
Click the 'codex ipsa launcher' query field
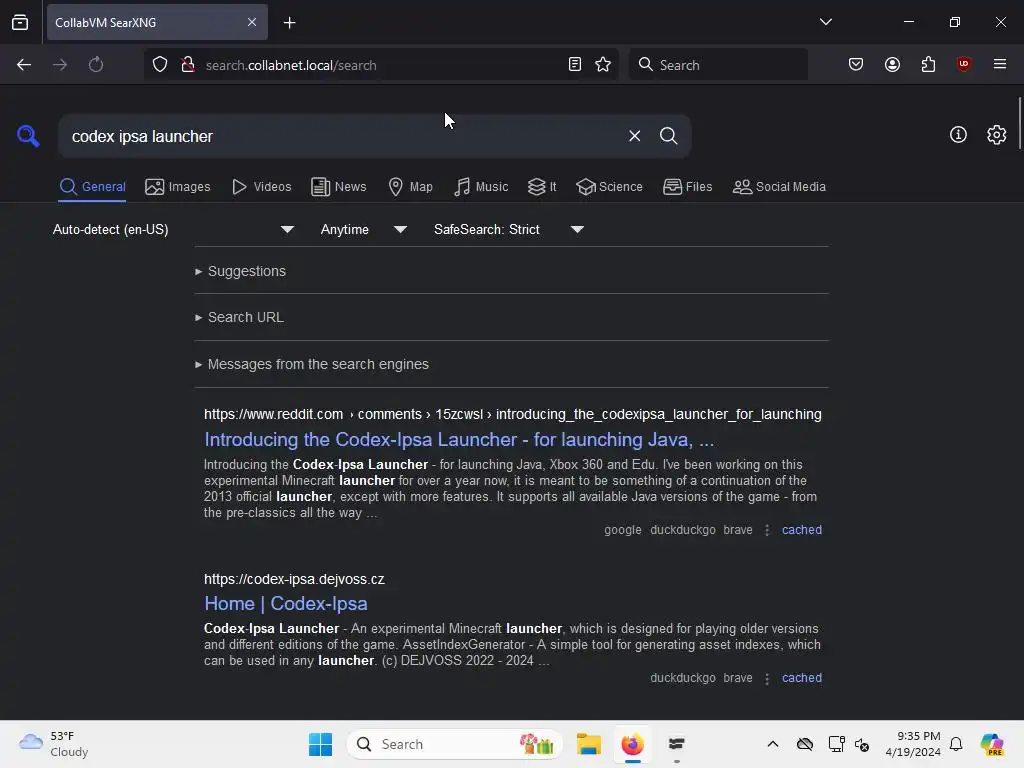[340, 136]
